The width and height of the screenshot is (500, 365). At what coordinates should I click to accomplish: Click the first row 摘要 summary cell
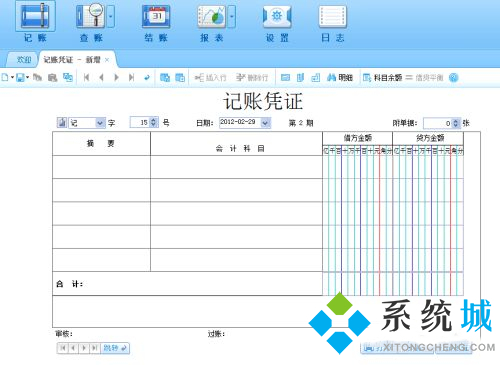pyautogui.click(x=101, y=167)
